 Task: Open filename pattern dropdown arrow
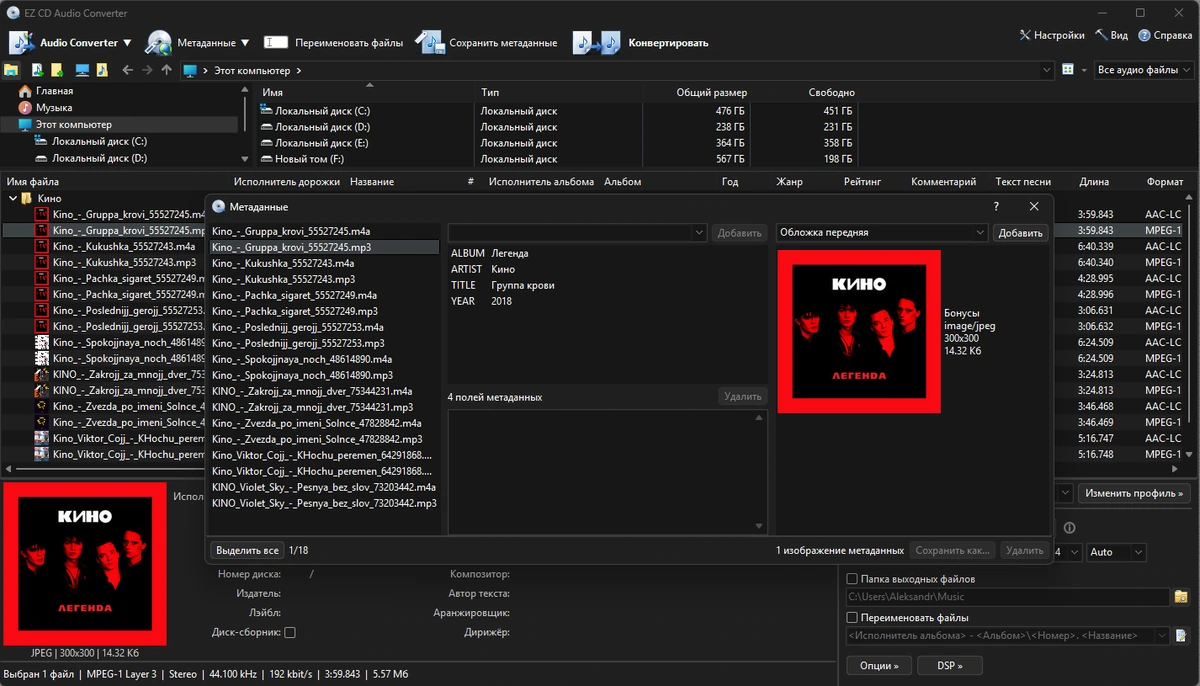pyautogui.click(x=1162, y=636)
